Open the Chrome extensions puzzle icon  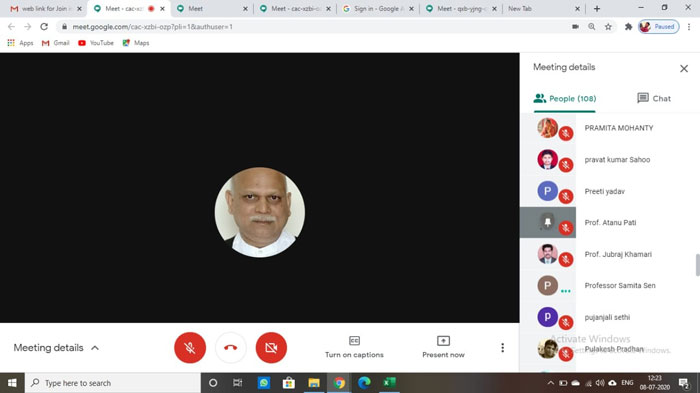(628, 27)
